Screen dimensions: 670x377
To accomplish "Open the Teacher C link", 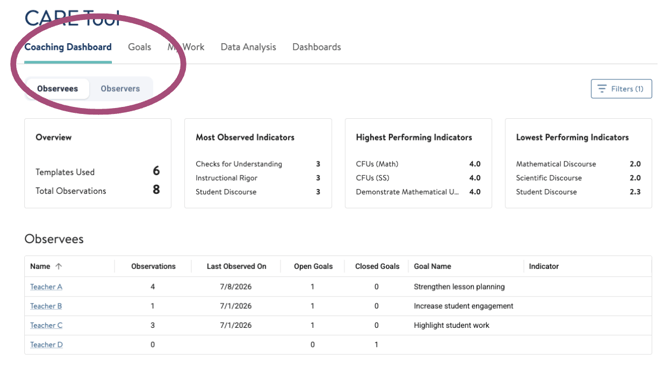I will tap(46, 325).
